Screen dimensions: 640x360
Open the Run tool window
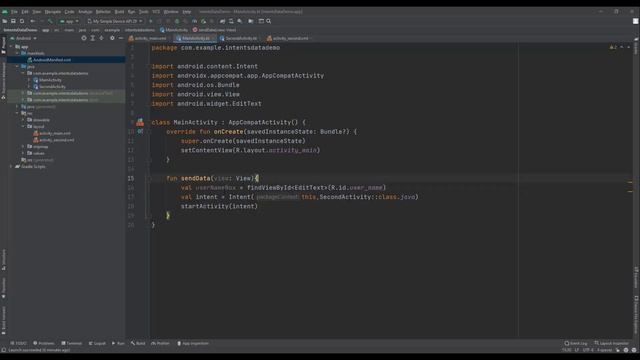point(118,343)
